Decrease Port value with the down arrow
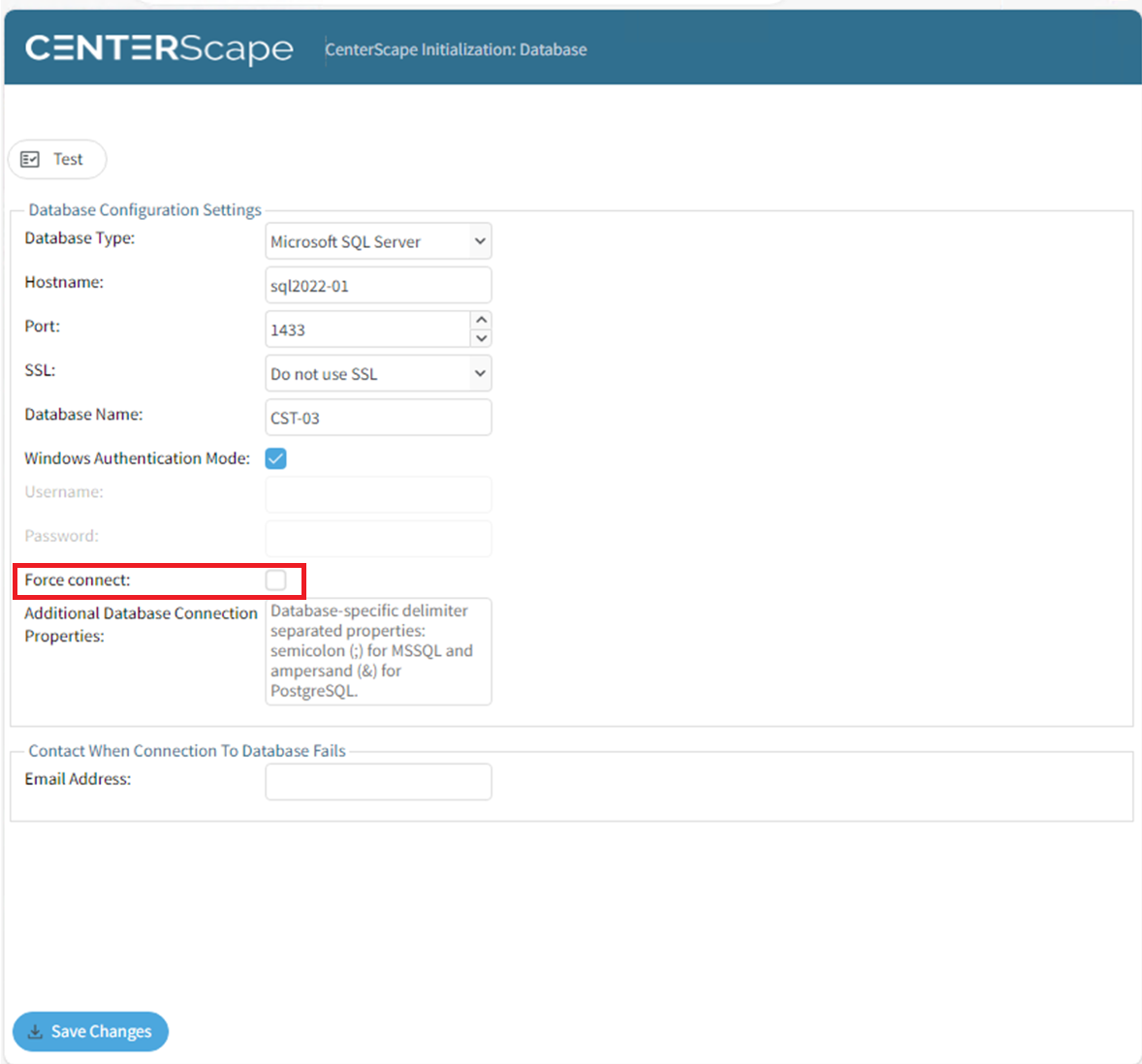Viewport: 1142px width, 1064px height. [x=481, y=338]
